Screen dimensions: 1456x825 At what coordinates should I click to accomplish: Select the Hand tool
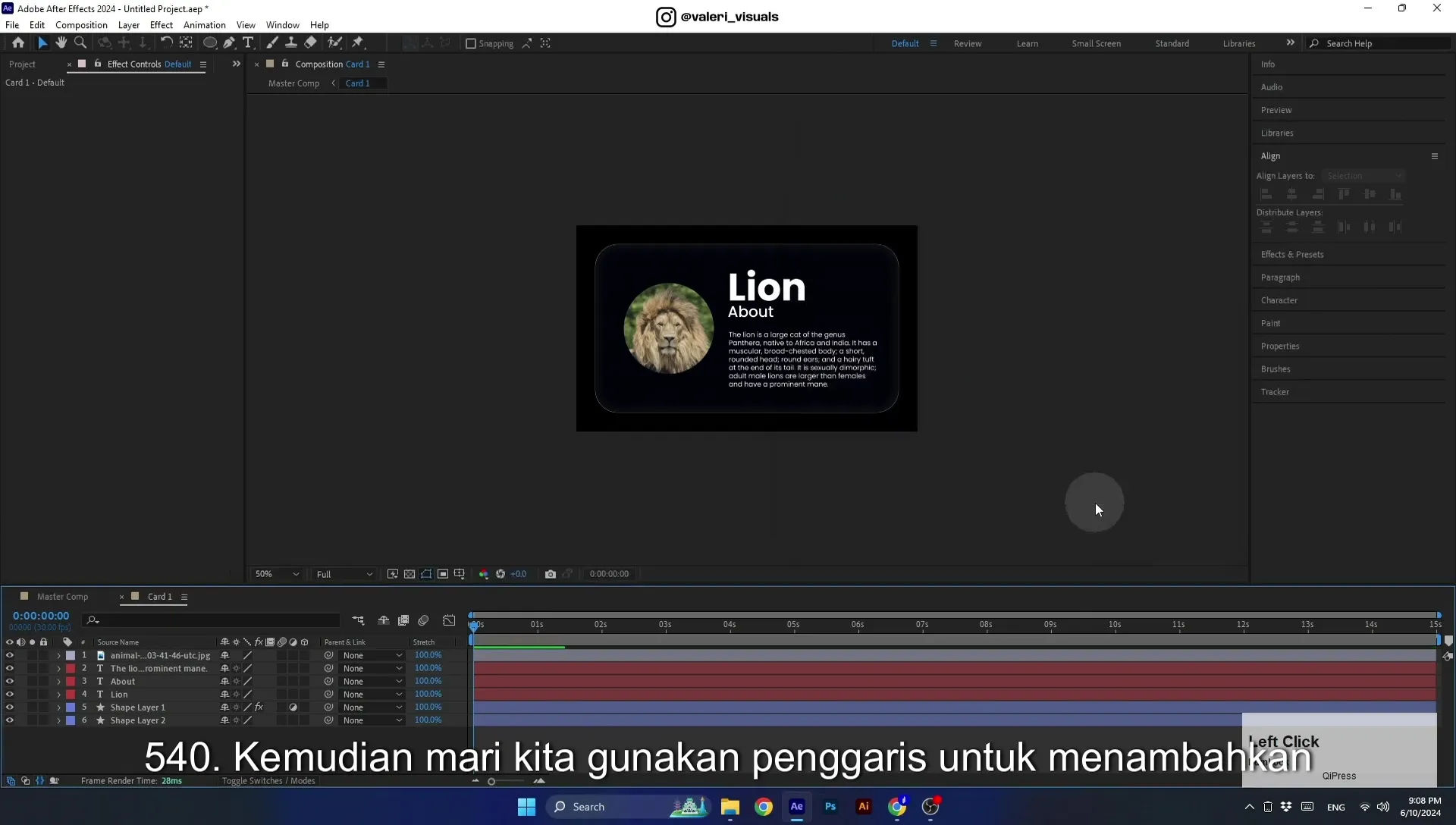[61, 43]
